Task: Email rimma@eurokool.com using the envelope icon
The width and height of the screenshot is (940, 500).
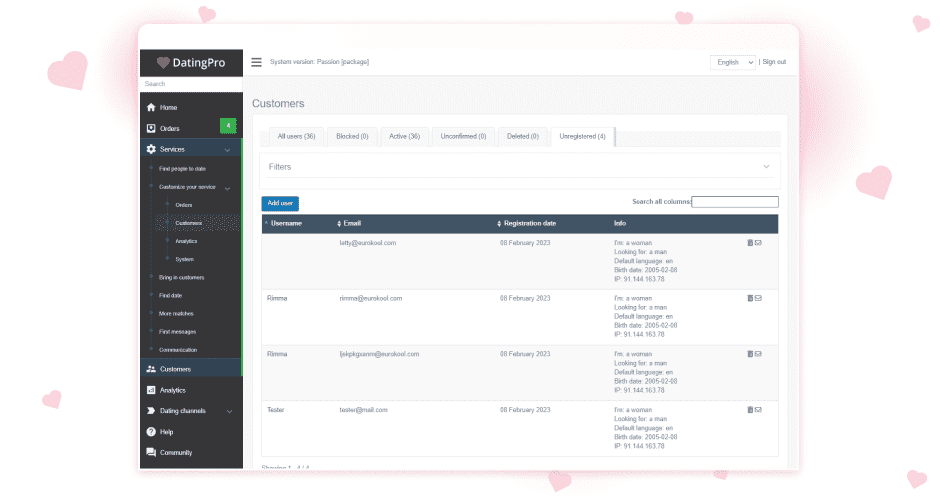Action: (x=758, y=298)
